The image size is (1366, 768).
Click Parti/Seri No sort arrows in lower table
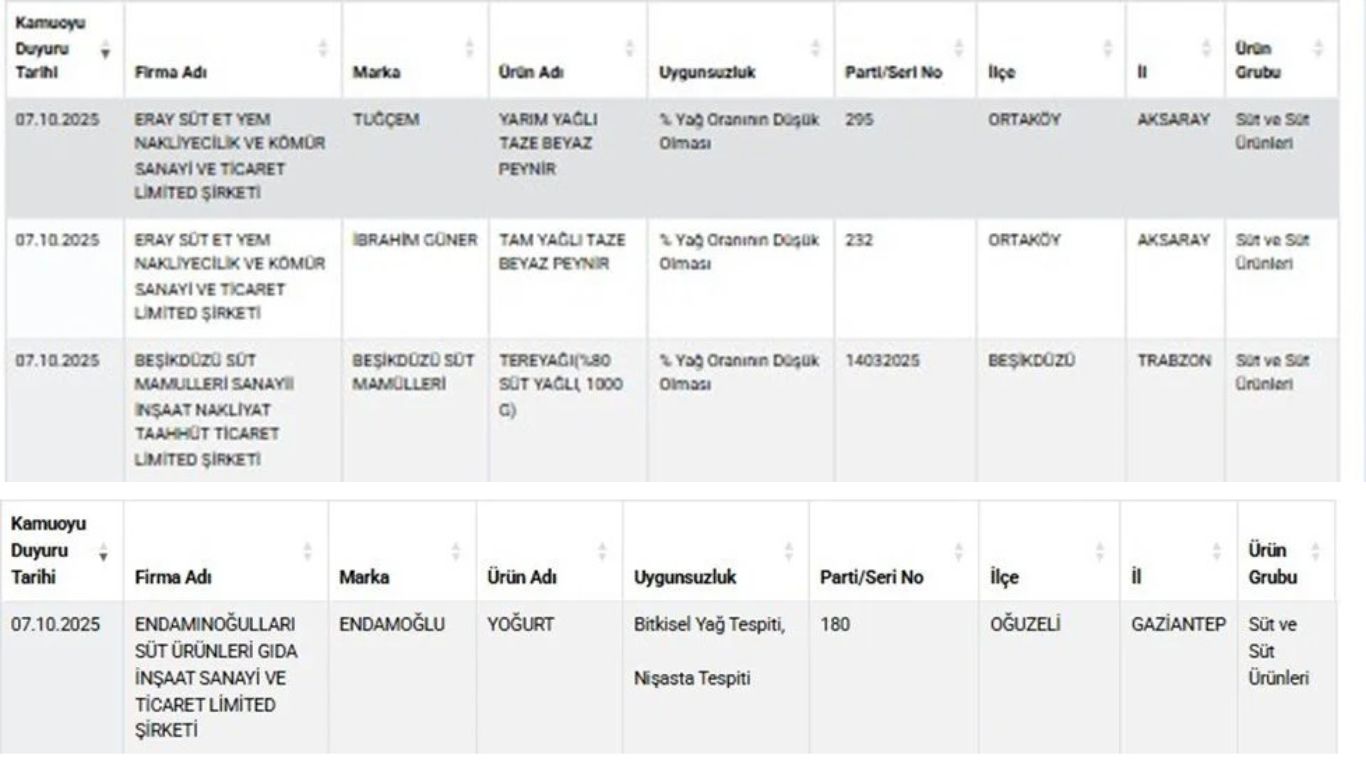[959, 551]
